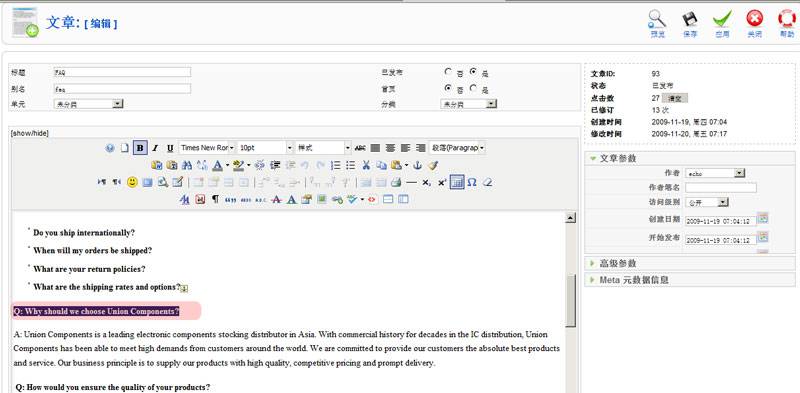The image size is (800, 393).
Task: Click the numbered list icon
Action: [x=335, y=165]
